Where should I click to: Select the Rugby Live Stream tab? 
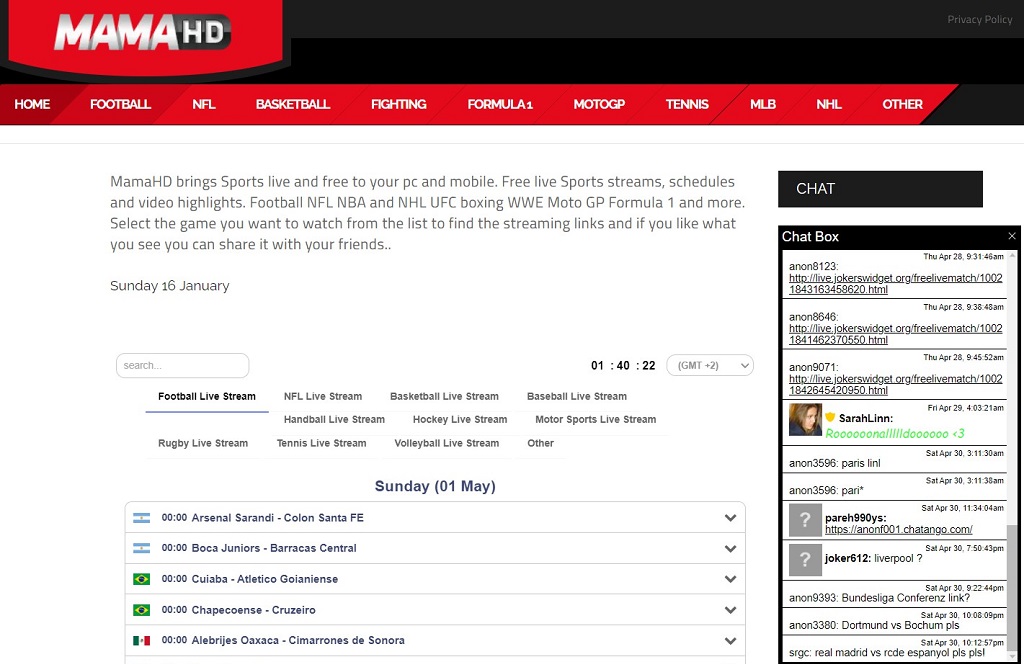coord(203,443)
